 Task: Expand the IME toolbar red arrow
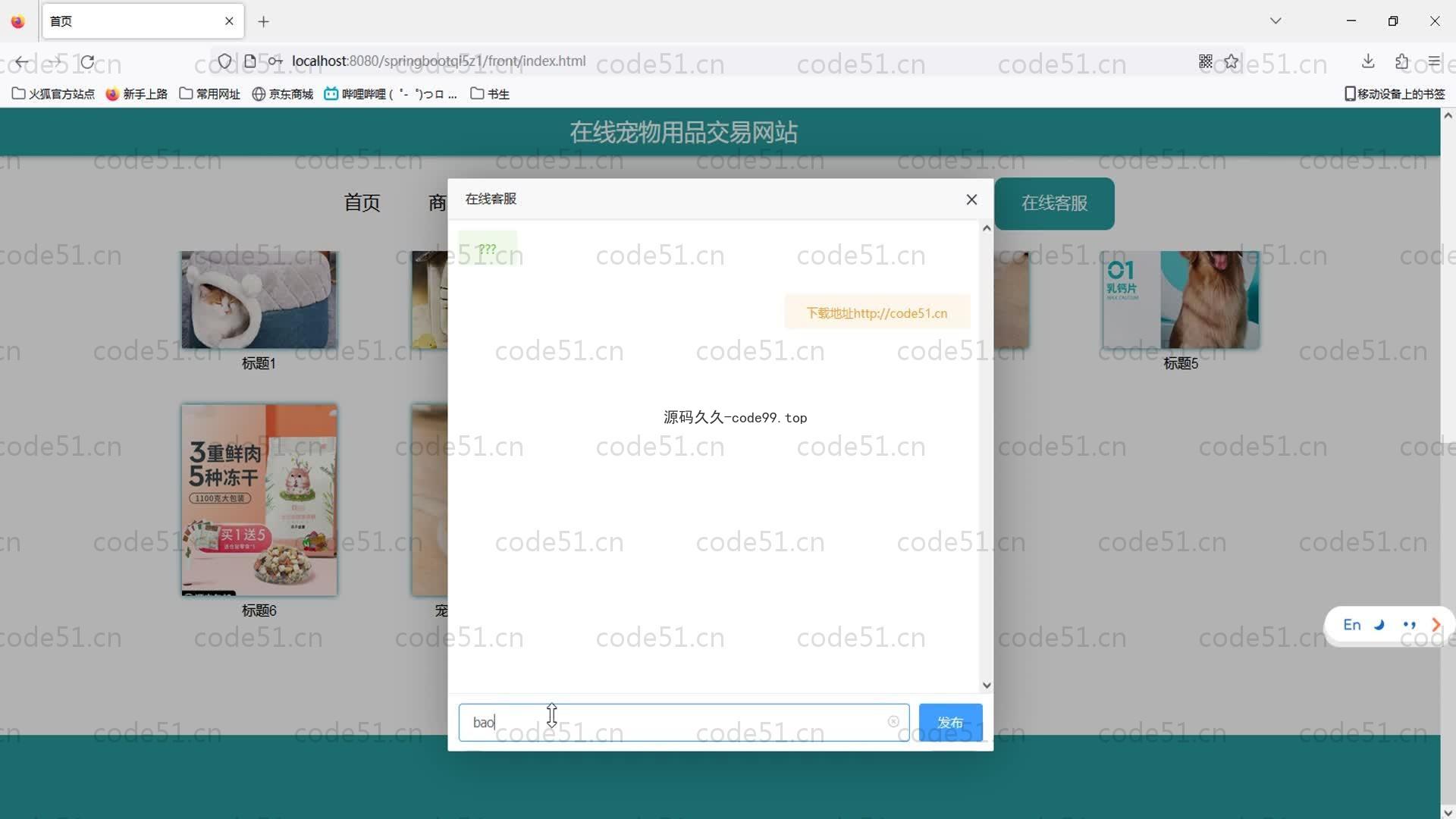[1436, 625]
